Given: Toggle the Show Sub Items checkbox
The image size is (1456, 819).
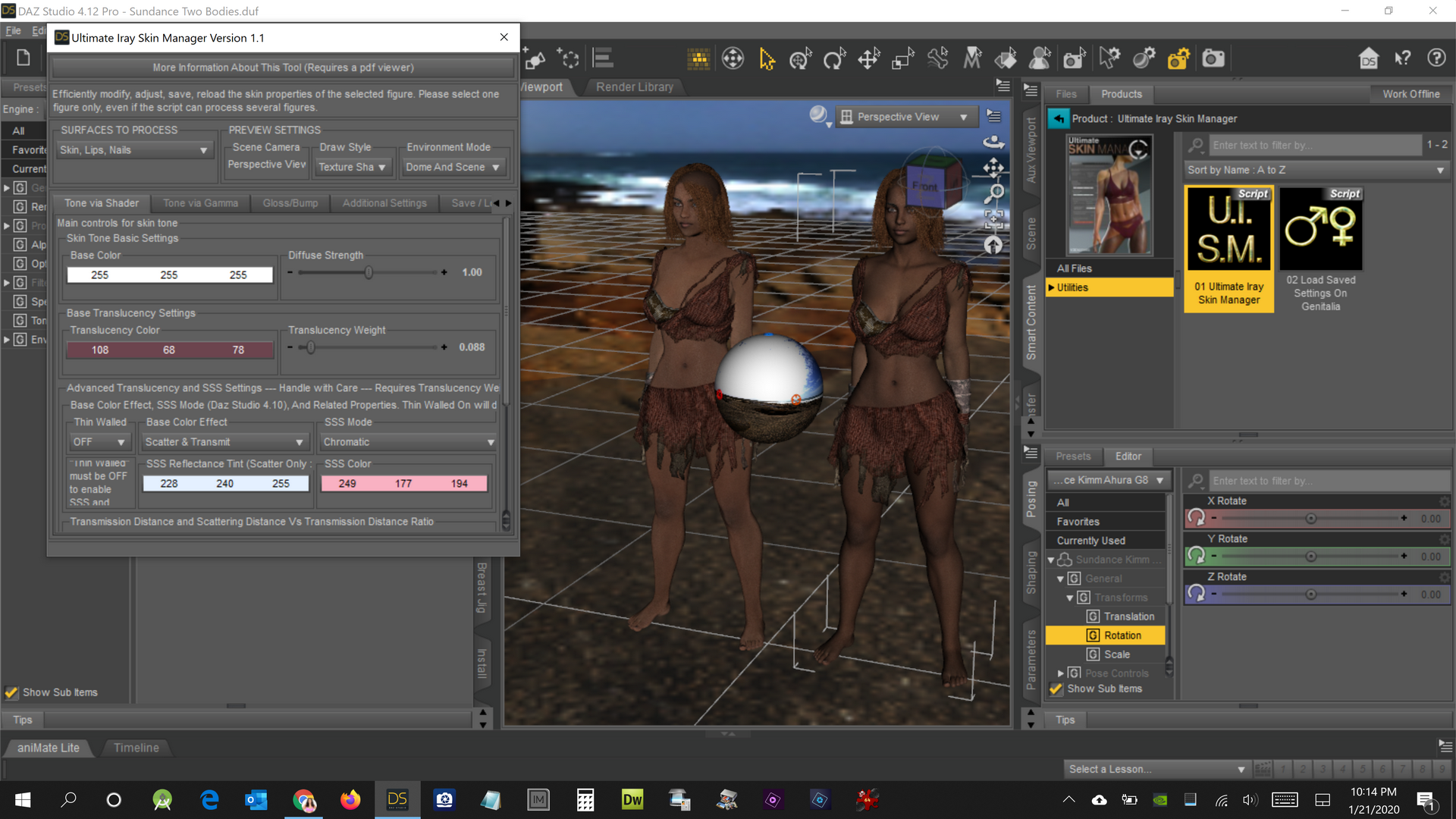Looking at the screenshot, I should tap(11, 692).
